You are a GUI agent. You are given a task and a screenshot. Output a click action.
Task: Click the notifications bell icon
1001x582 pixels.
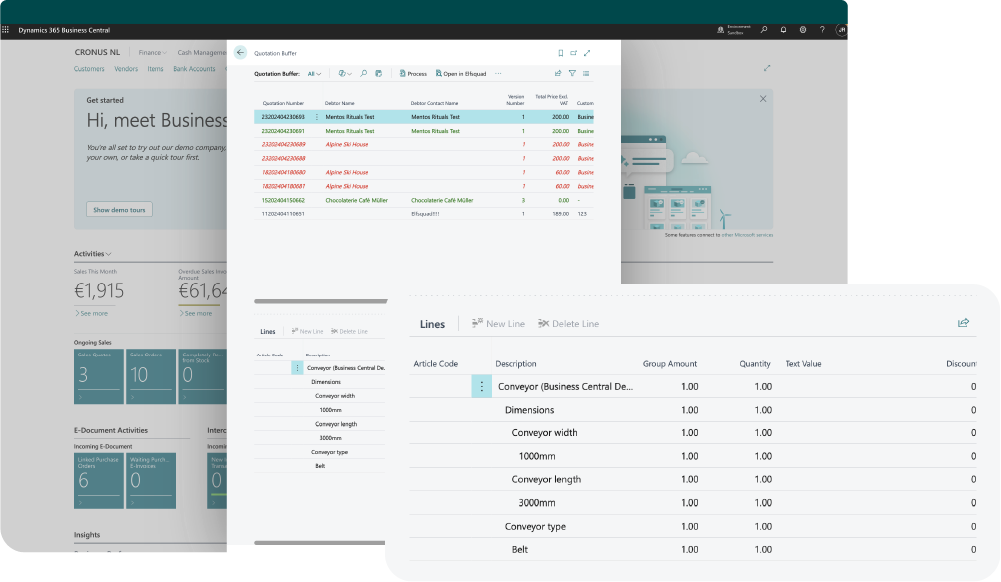pyautogui.click(x=783, y=30)
